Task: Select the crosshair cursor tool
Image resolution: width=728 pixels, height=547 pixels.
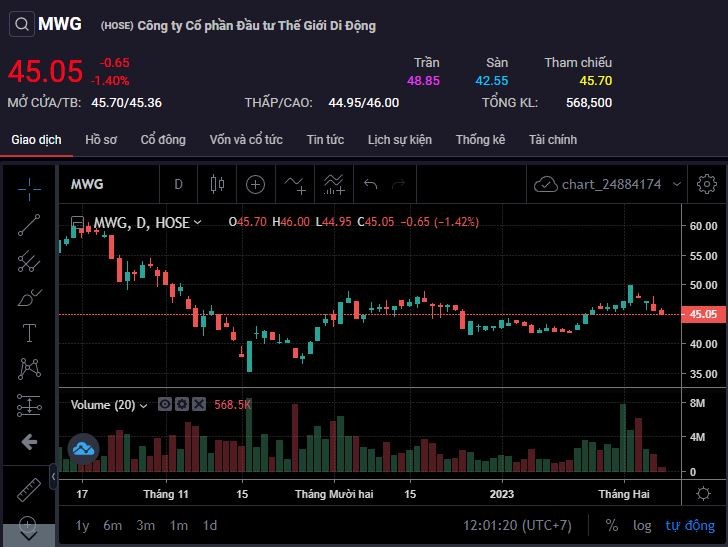Action: tap(29, 185)
